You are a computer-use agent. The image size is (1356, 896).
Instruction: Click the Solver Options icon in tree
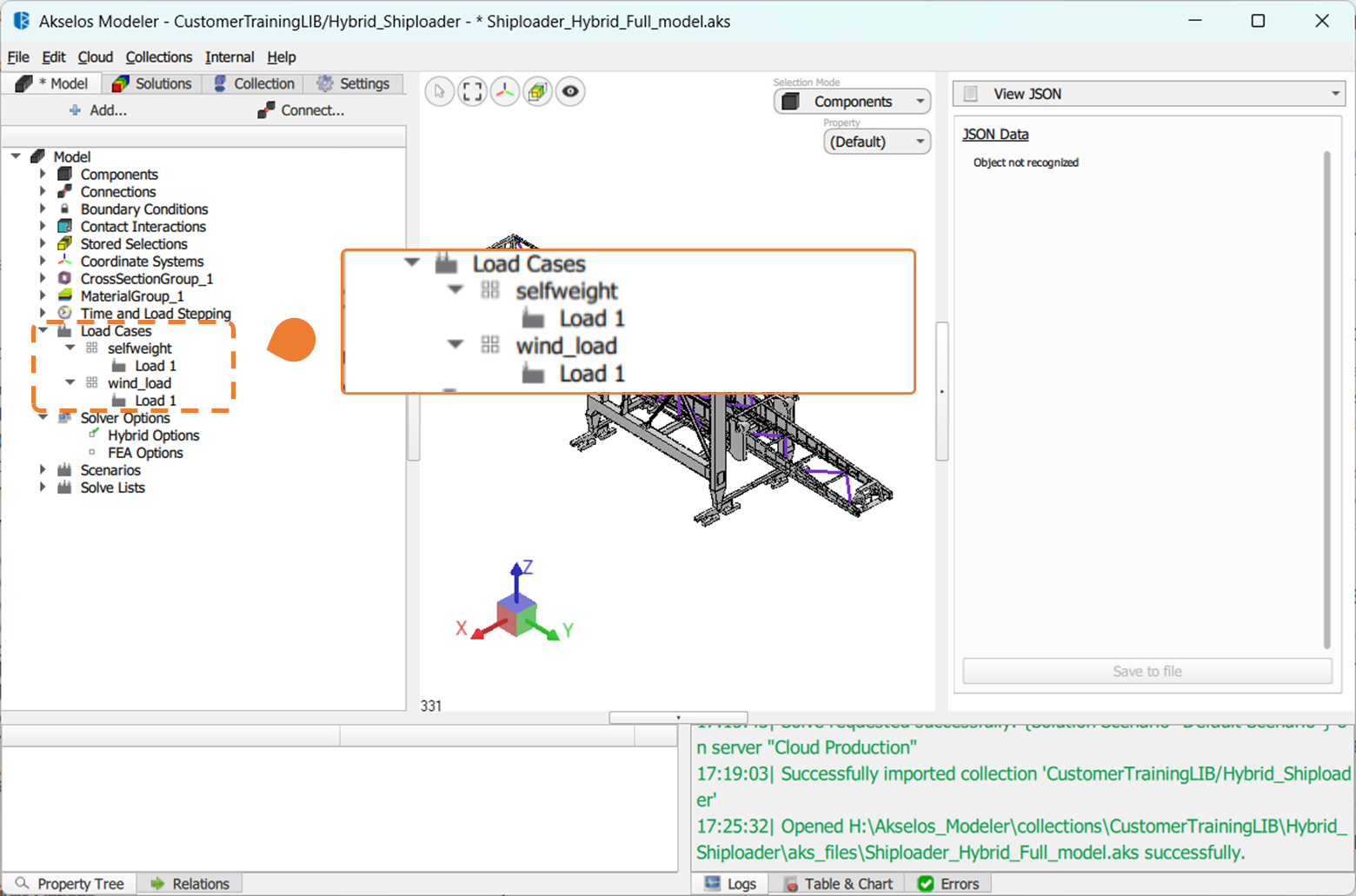click(x=64, y=417)
